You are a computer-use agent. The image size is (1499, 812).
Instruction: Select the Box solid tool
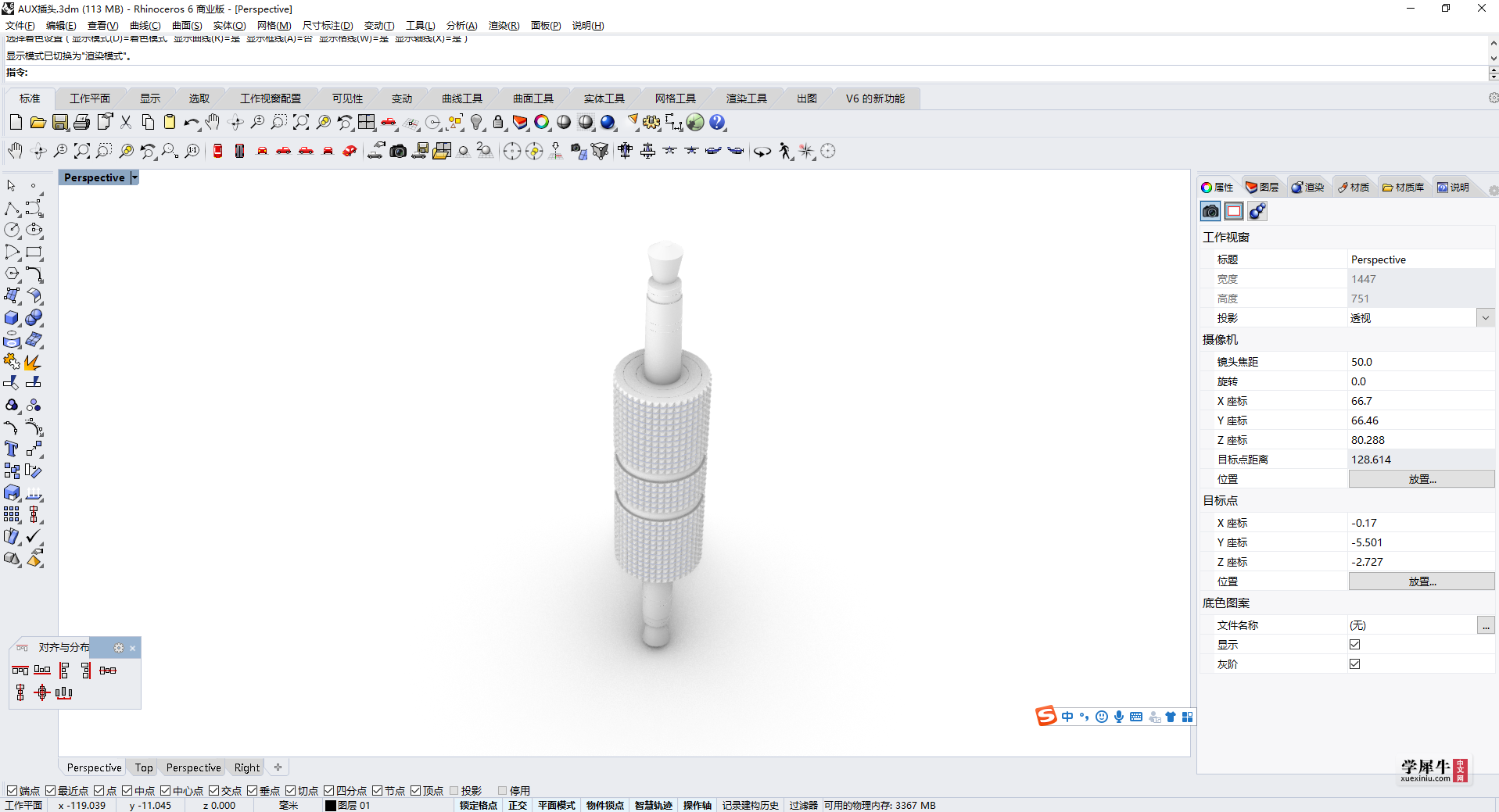[x=12, y=318]
